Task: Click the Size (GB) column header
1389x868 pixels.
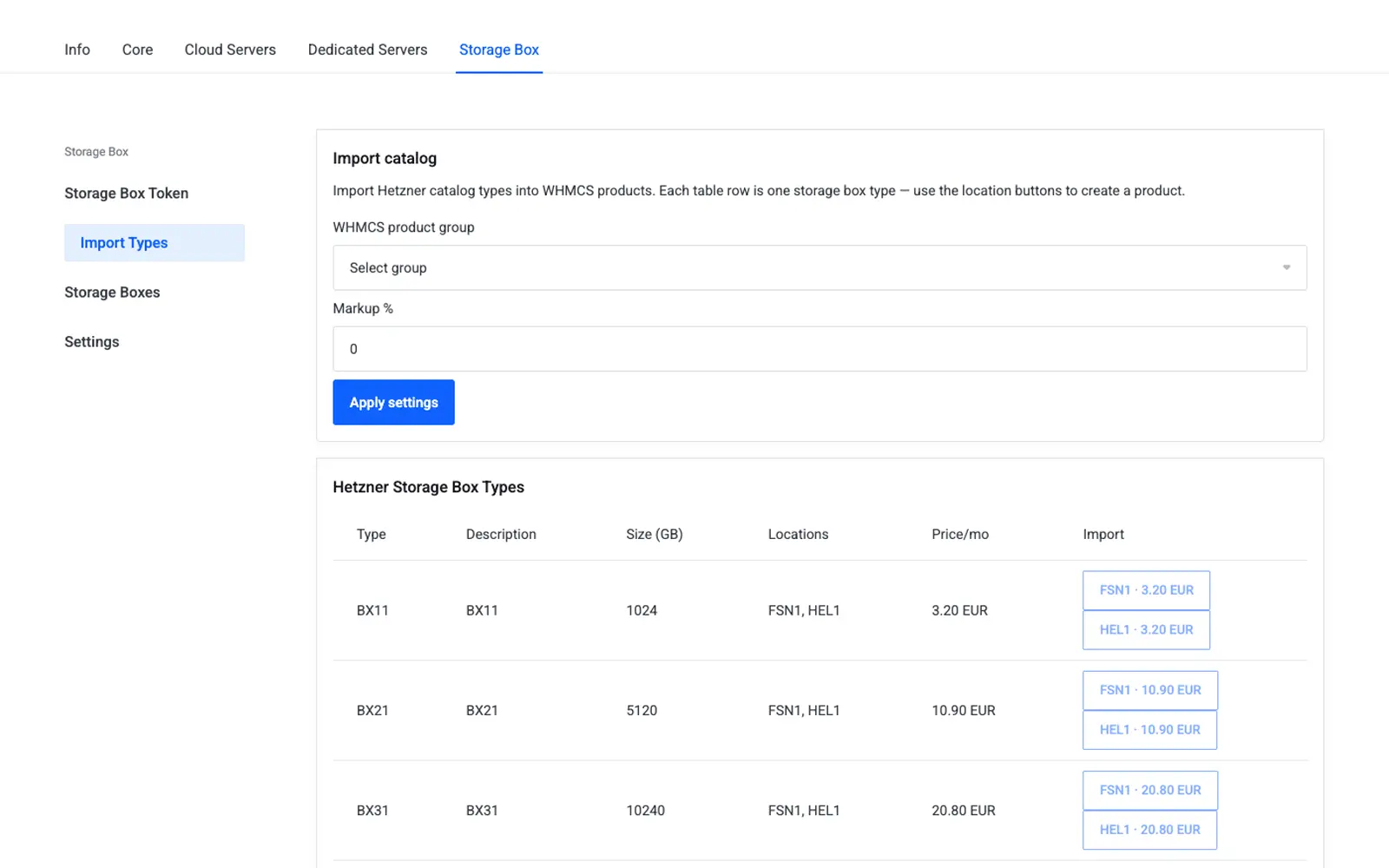Action: coord(655,534)
